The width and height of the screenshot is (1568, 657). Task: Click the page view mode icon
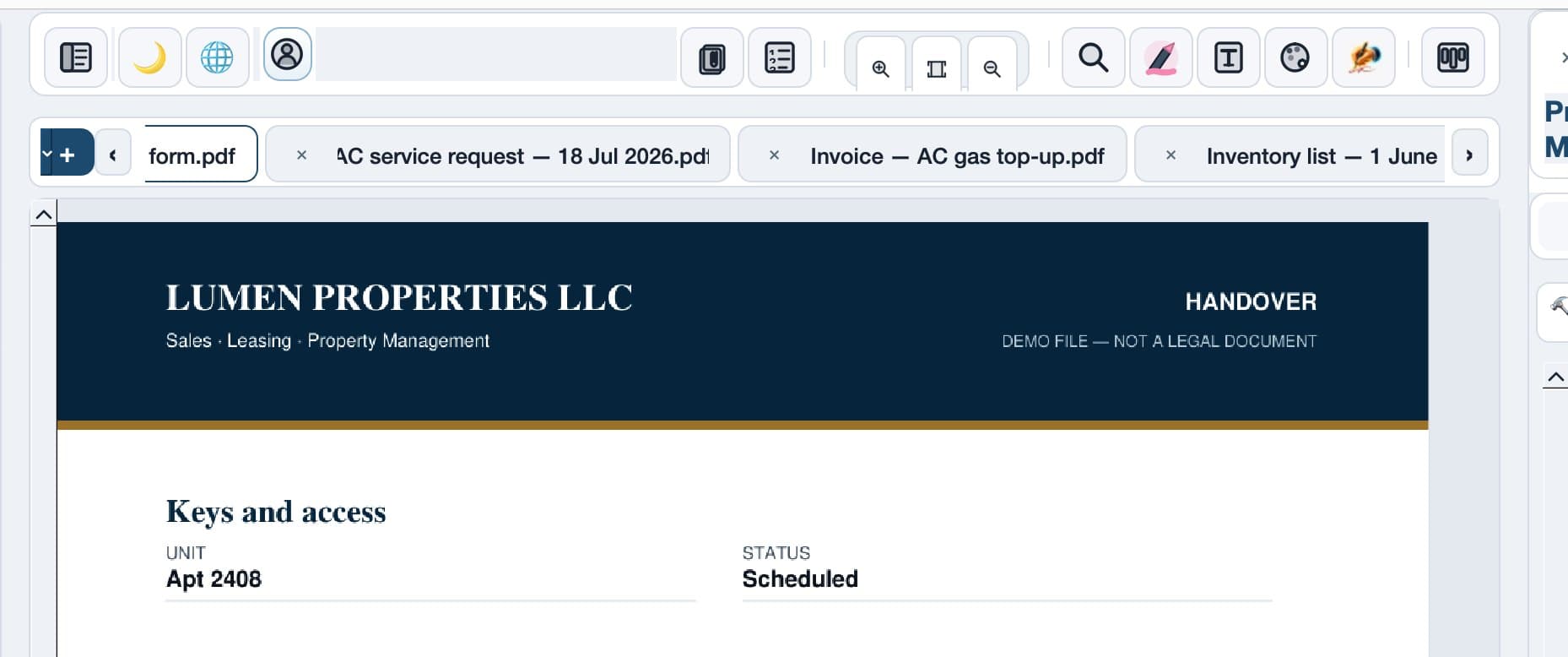(x=712, y=57)
